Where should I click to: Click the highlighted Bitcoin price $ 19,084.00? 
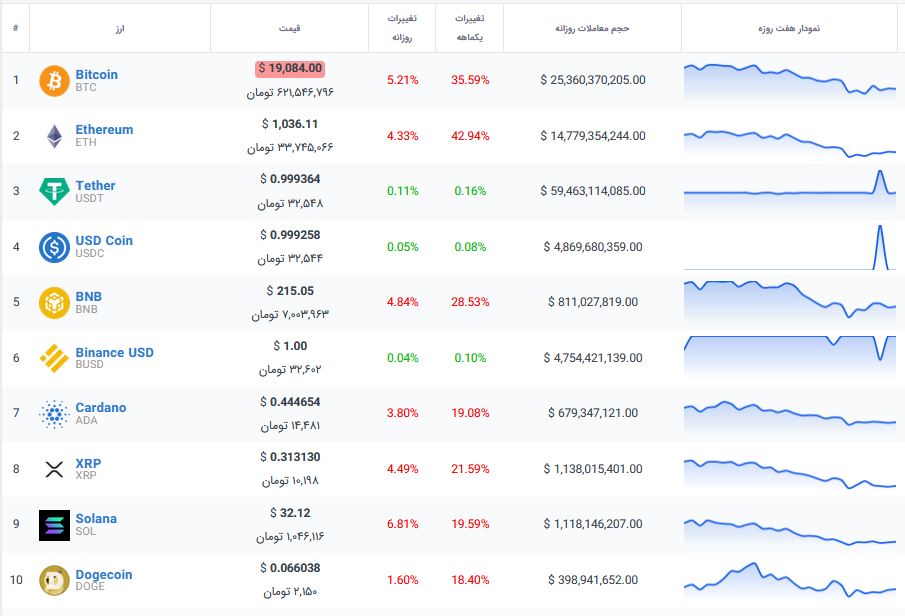(290, 68)
